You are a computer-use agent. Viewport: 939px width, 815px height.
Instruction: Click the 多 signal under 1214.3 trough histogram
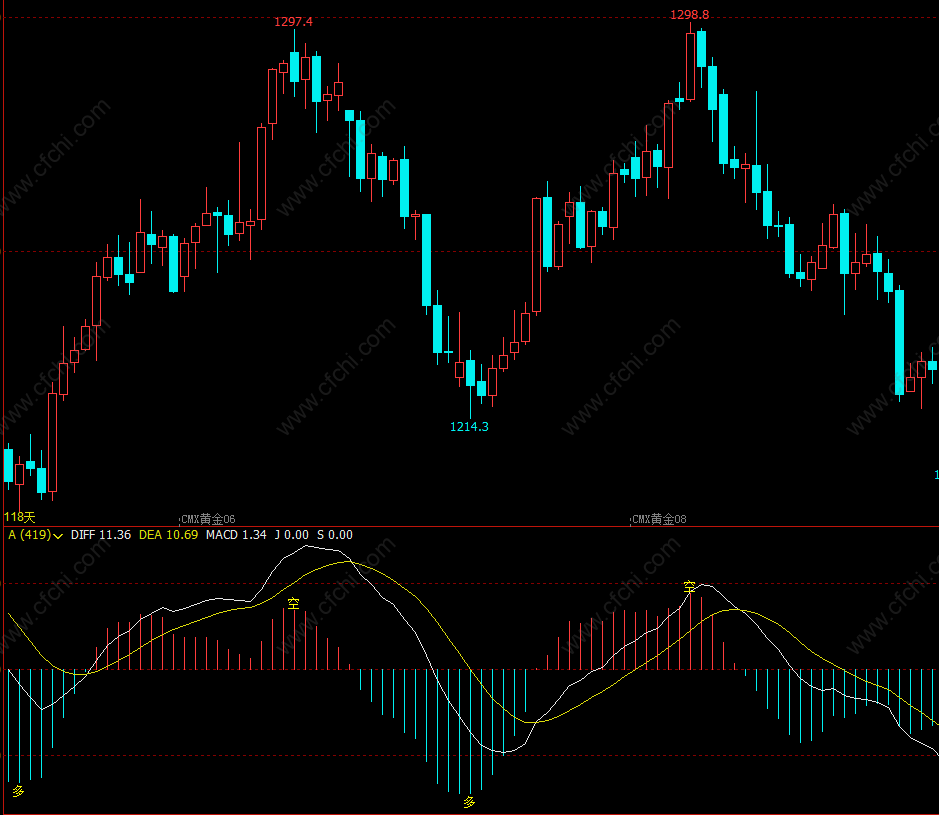tap(469, 802)
